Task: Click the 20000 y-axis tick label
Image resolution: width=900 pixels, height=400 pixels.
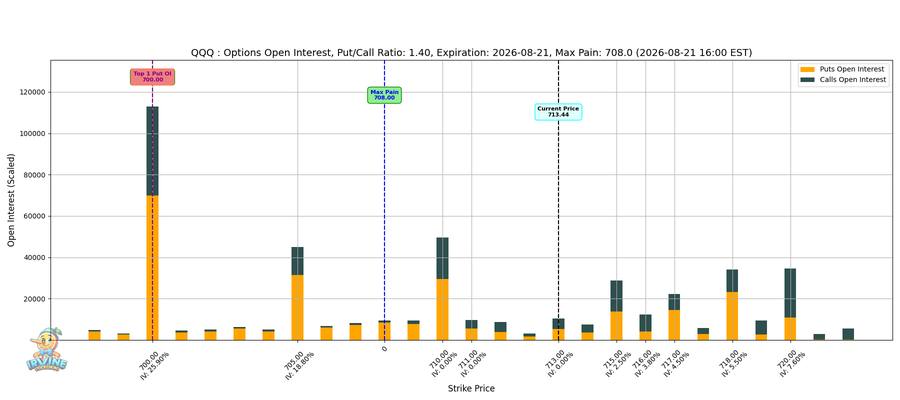Action: coord(34,299)
